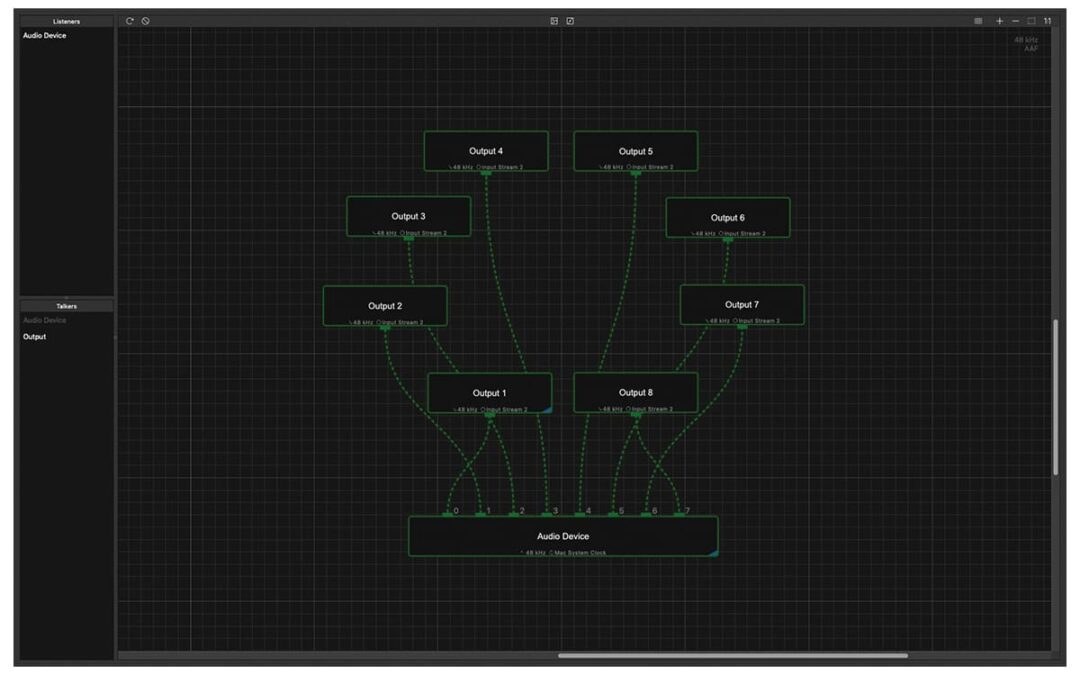Click the plus zoom-in icon
This screenshot has width=1080, height=675.
coord(999,21)
